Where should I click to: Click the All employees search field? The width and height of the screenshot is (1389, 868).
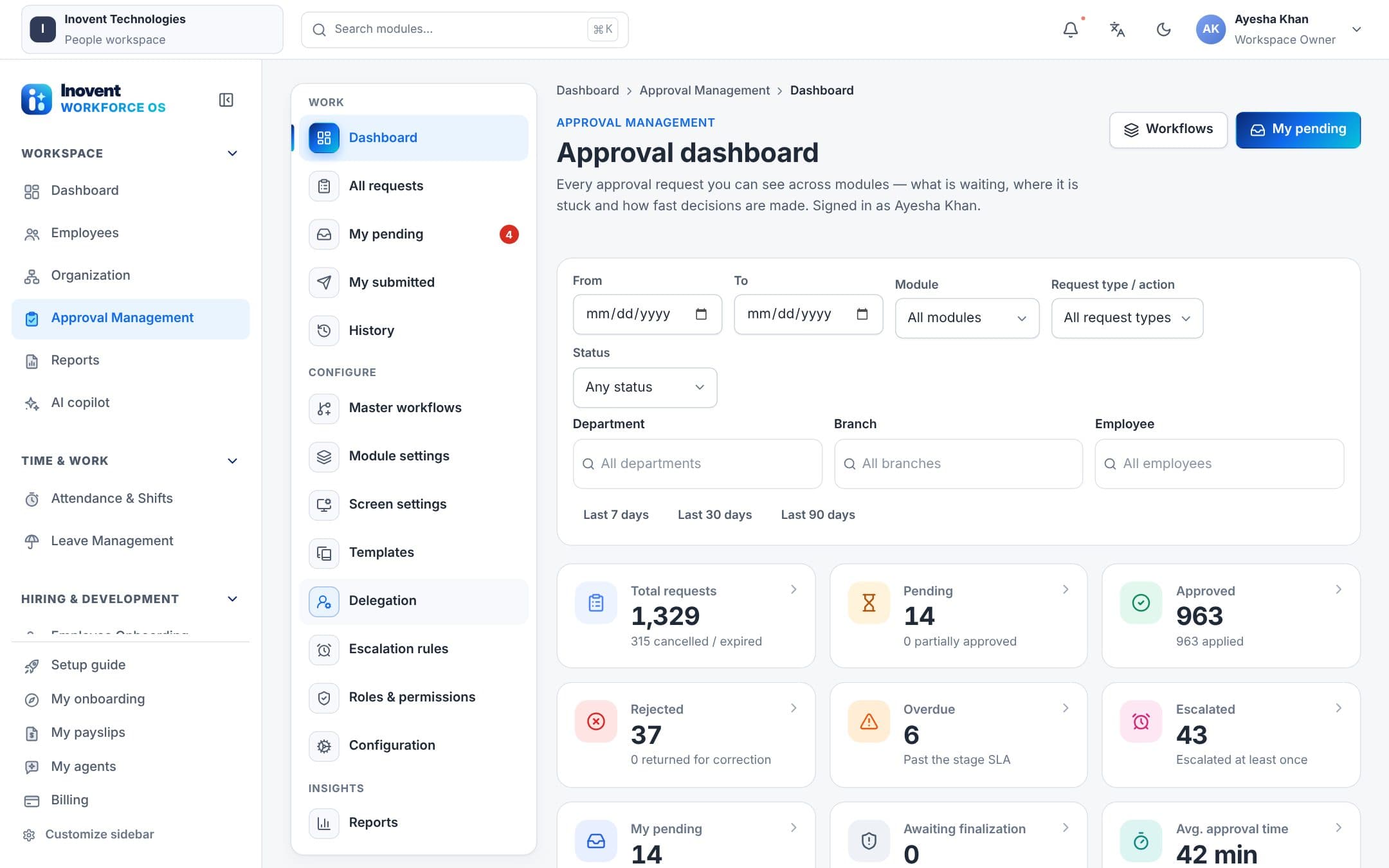tap(1219, 464)
